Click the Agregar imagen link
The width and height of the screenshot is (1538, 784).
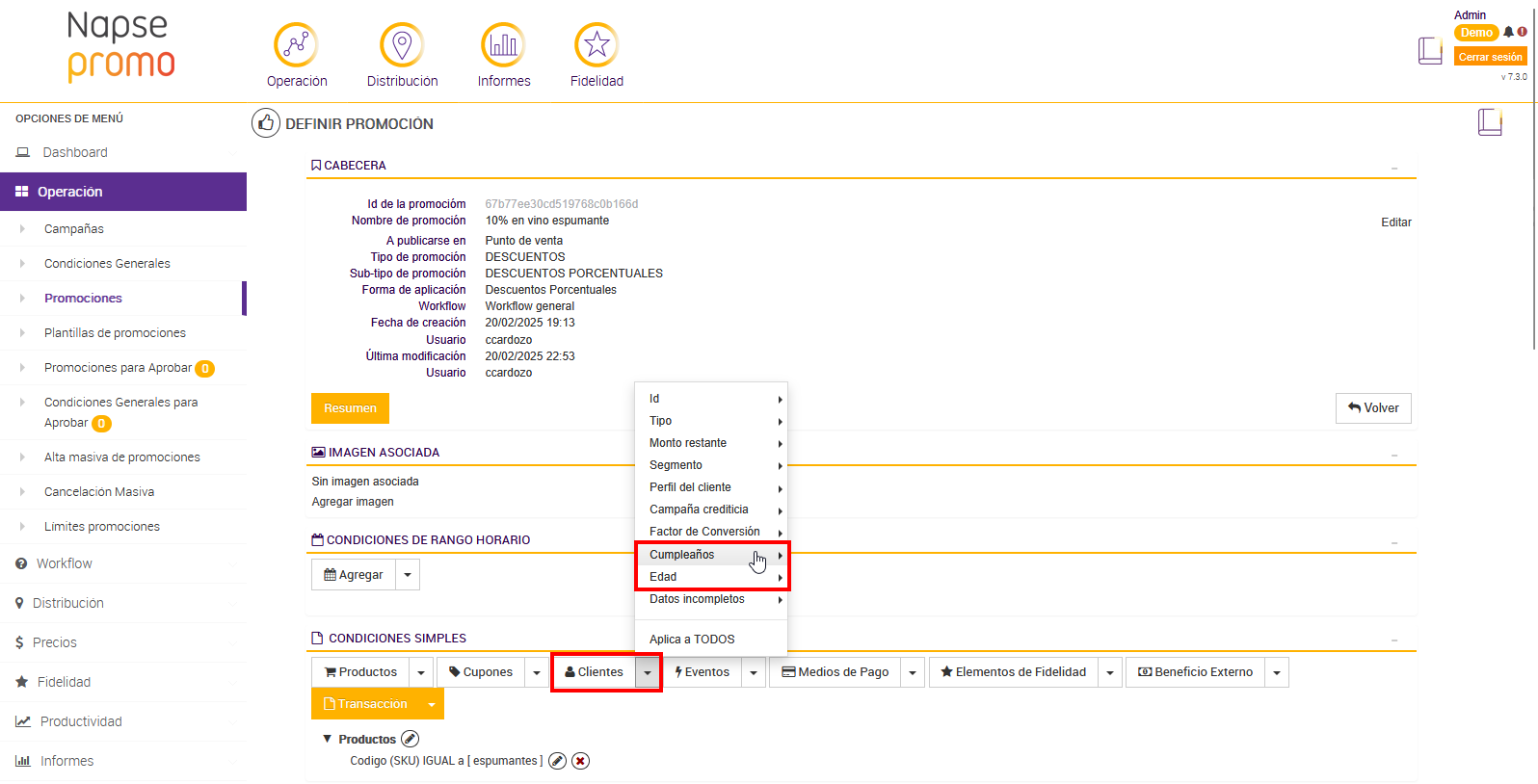353,502
